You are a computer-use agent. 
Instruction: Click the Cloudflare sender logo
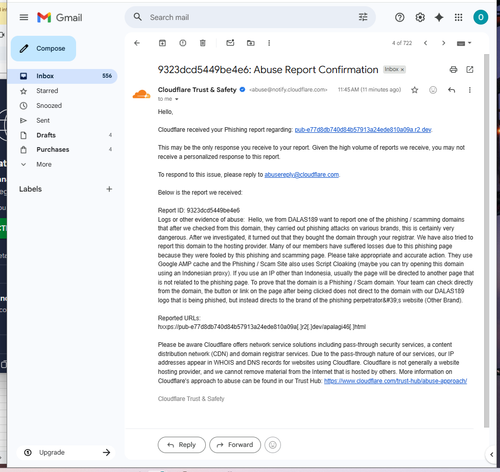pyautogui.click(x=141, y=94)
